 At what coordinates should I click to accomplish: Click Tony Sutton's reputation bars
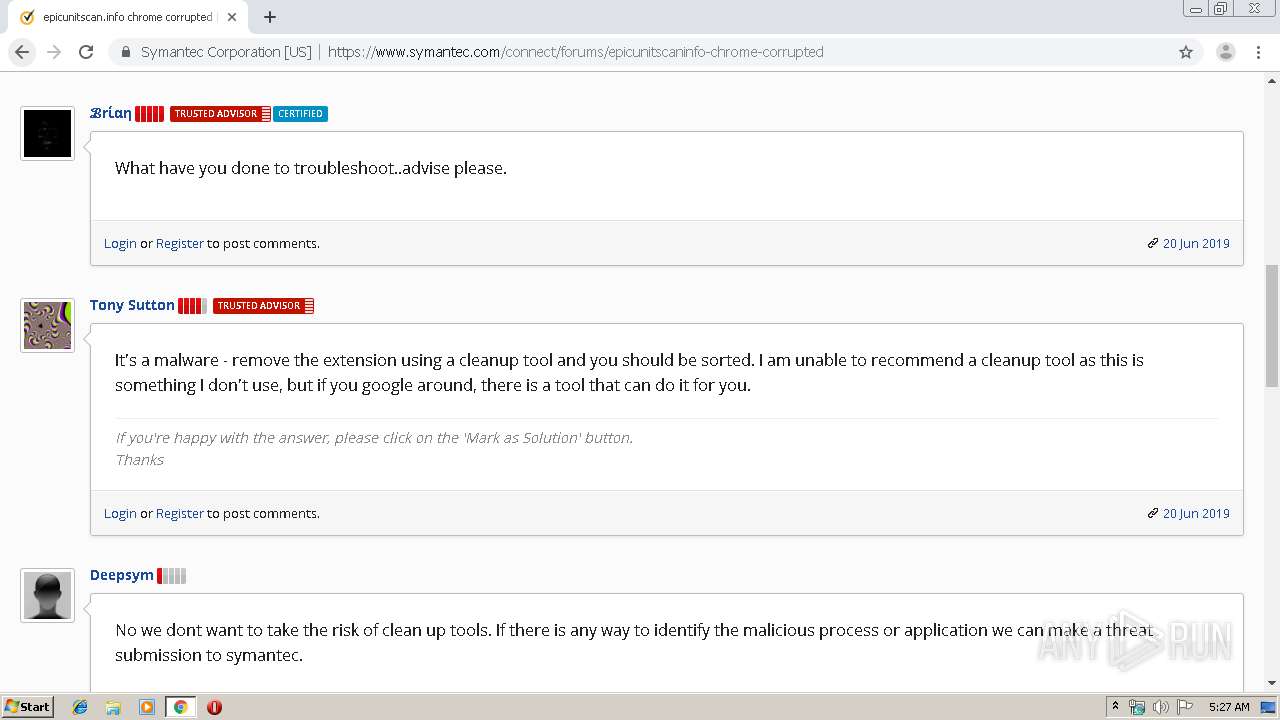click(x=192, y=306)
